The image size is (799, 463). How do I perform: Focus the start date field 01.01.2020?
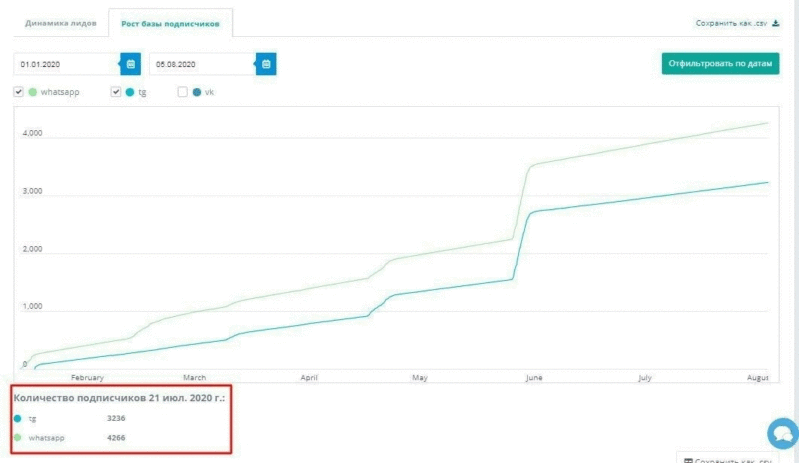67,64
